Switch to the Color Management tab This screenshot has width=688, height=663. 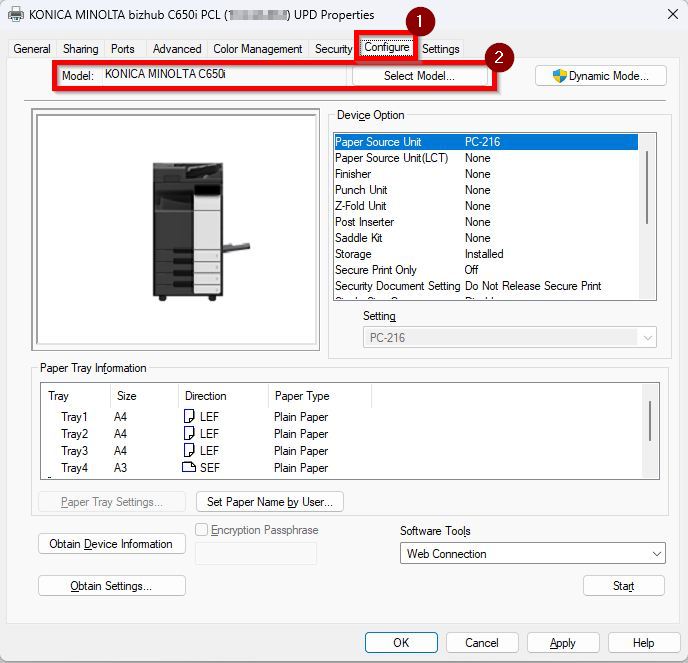coord(257,49)
